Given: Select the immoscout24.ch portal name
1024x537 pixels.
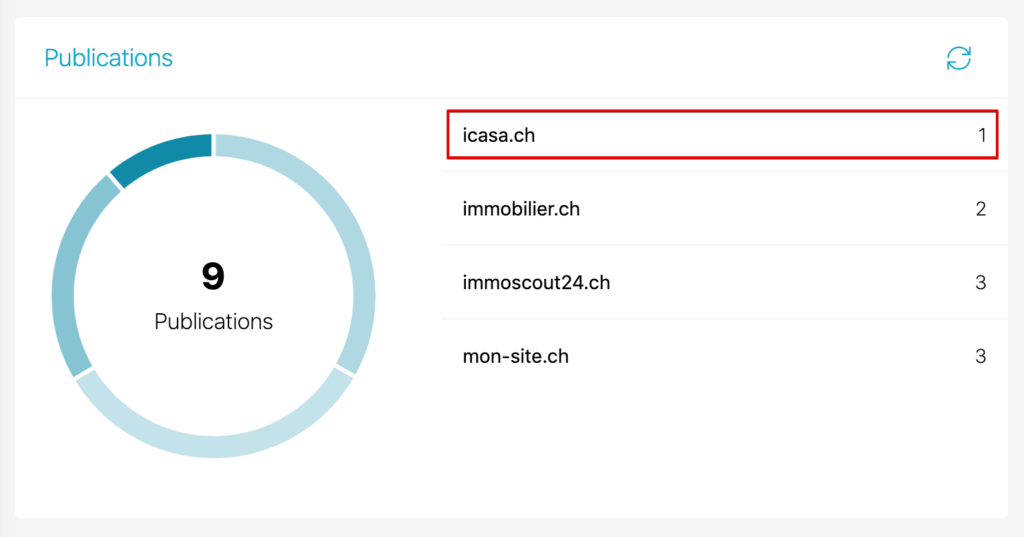Looking at the screenshot, I should tap(536, 283).
